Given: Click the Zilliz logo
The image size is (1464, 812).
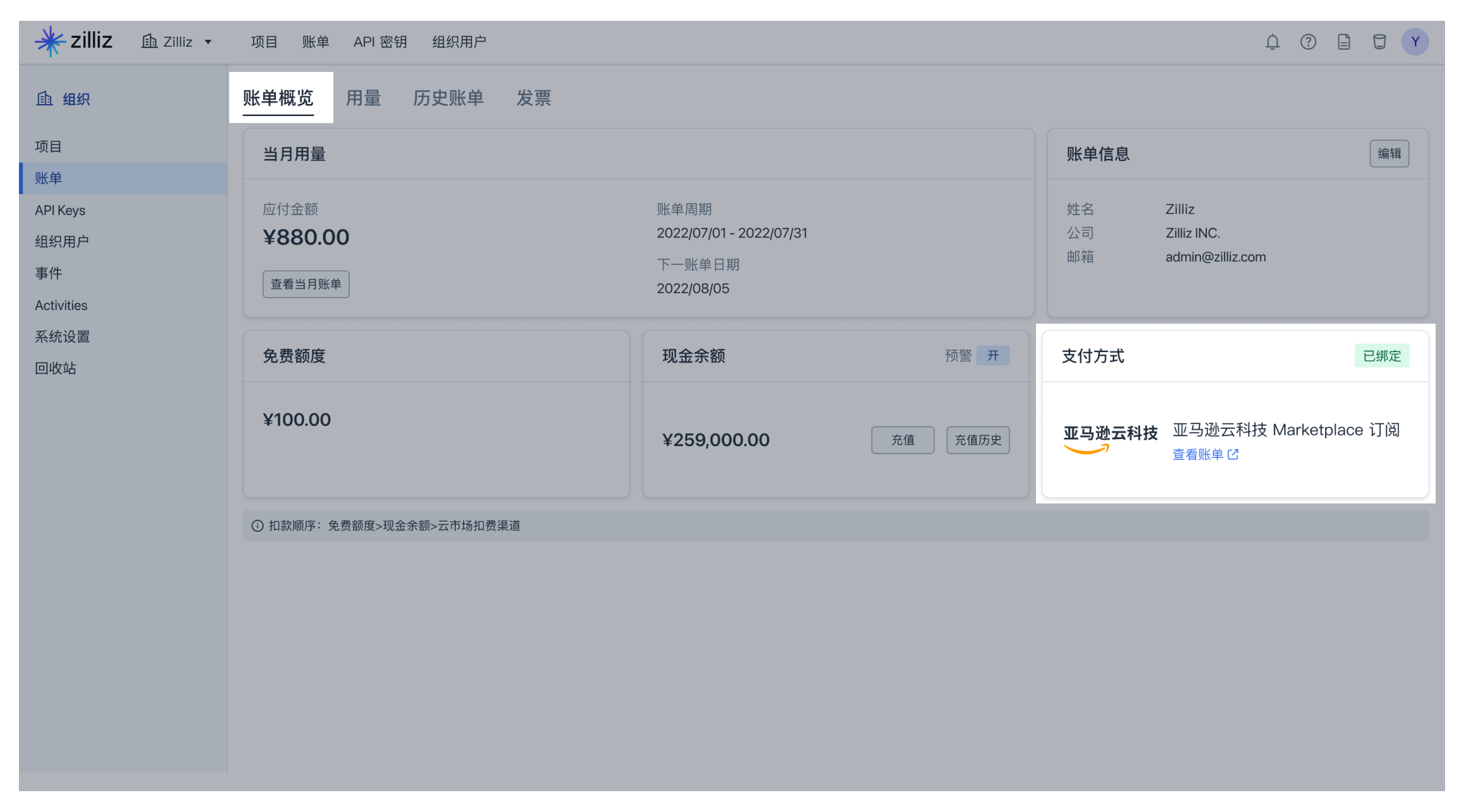Looking at the screenshot, I should [x=74, y=42].
